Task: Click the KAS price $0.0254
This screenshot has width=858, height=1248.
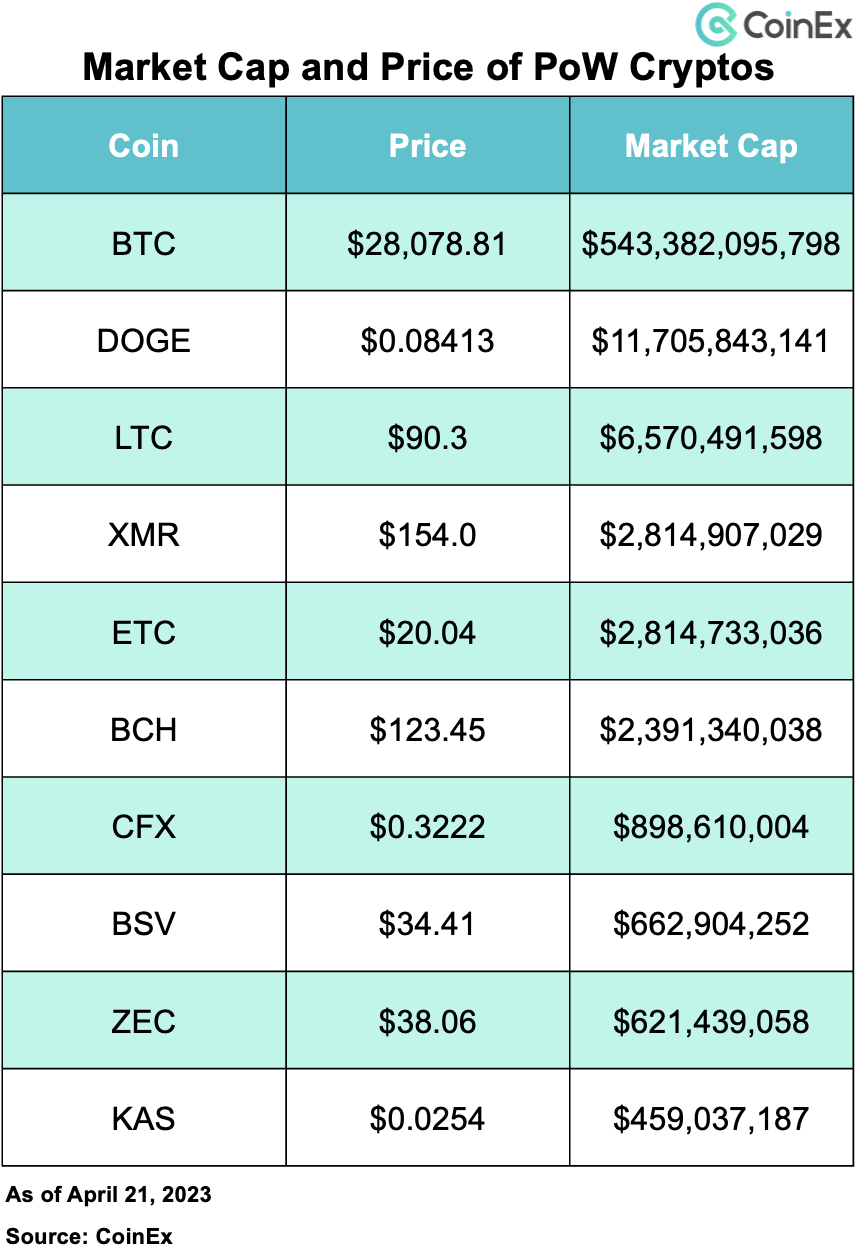Action: point(428,1119)
